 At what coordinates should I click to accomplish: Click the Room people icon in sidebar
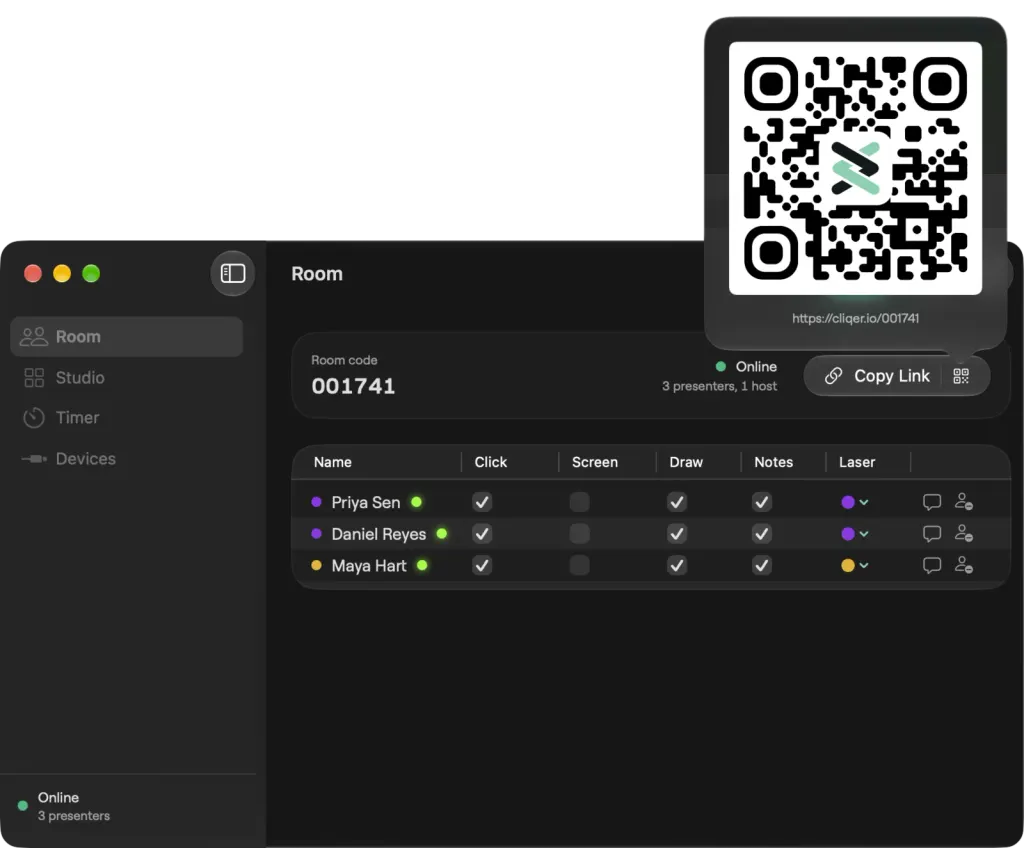[x=34, y=336]
